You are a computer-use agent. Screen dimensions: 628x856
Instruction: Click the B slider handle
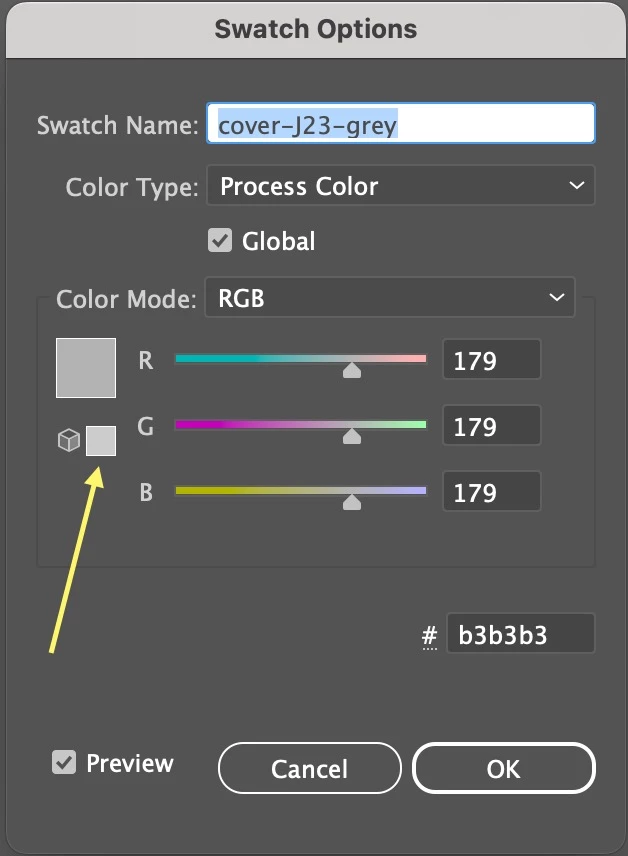[351, 502]
